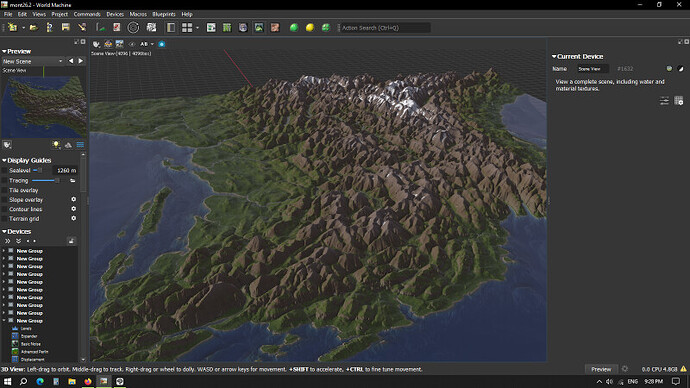
Task: Toggle the half-circle icon beside the device name
Action: pos(681,69)
